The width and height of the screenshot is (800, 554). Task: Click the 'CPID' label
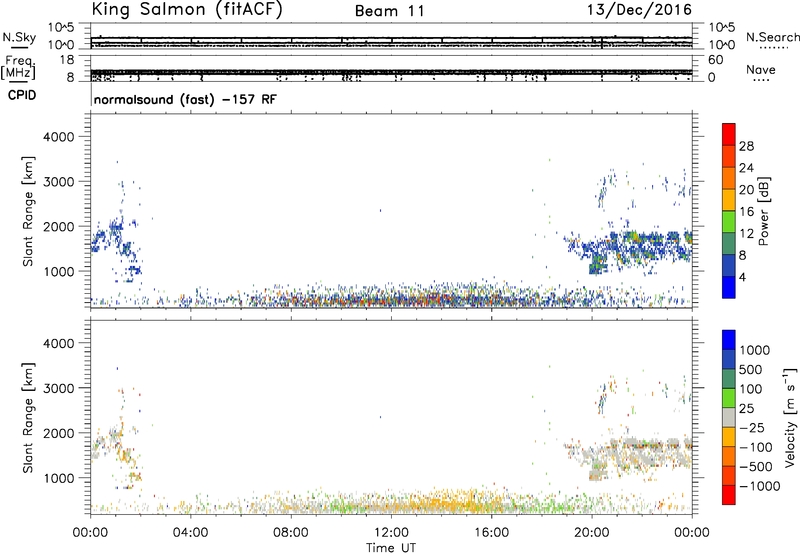click(22, 95)
